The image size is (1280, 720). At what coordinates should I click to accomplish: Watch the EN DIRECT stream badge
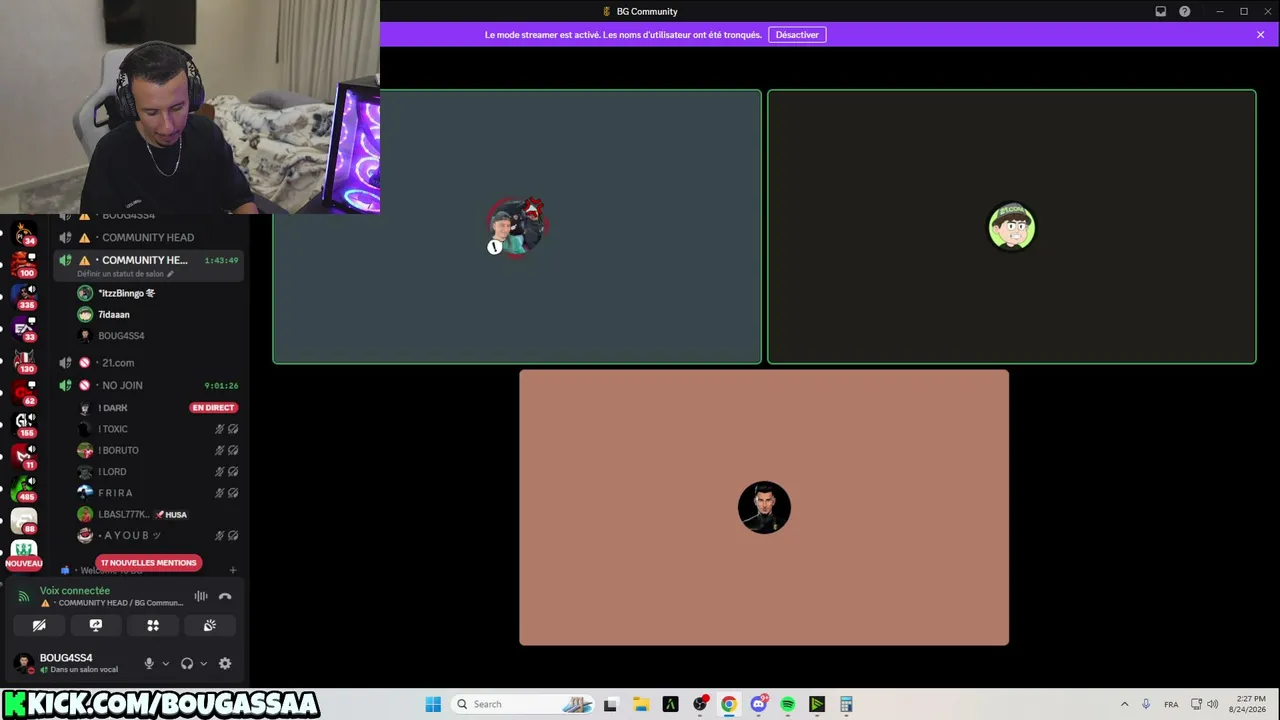[213, 408]
